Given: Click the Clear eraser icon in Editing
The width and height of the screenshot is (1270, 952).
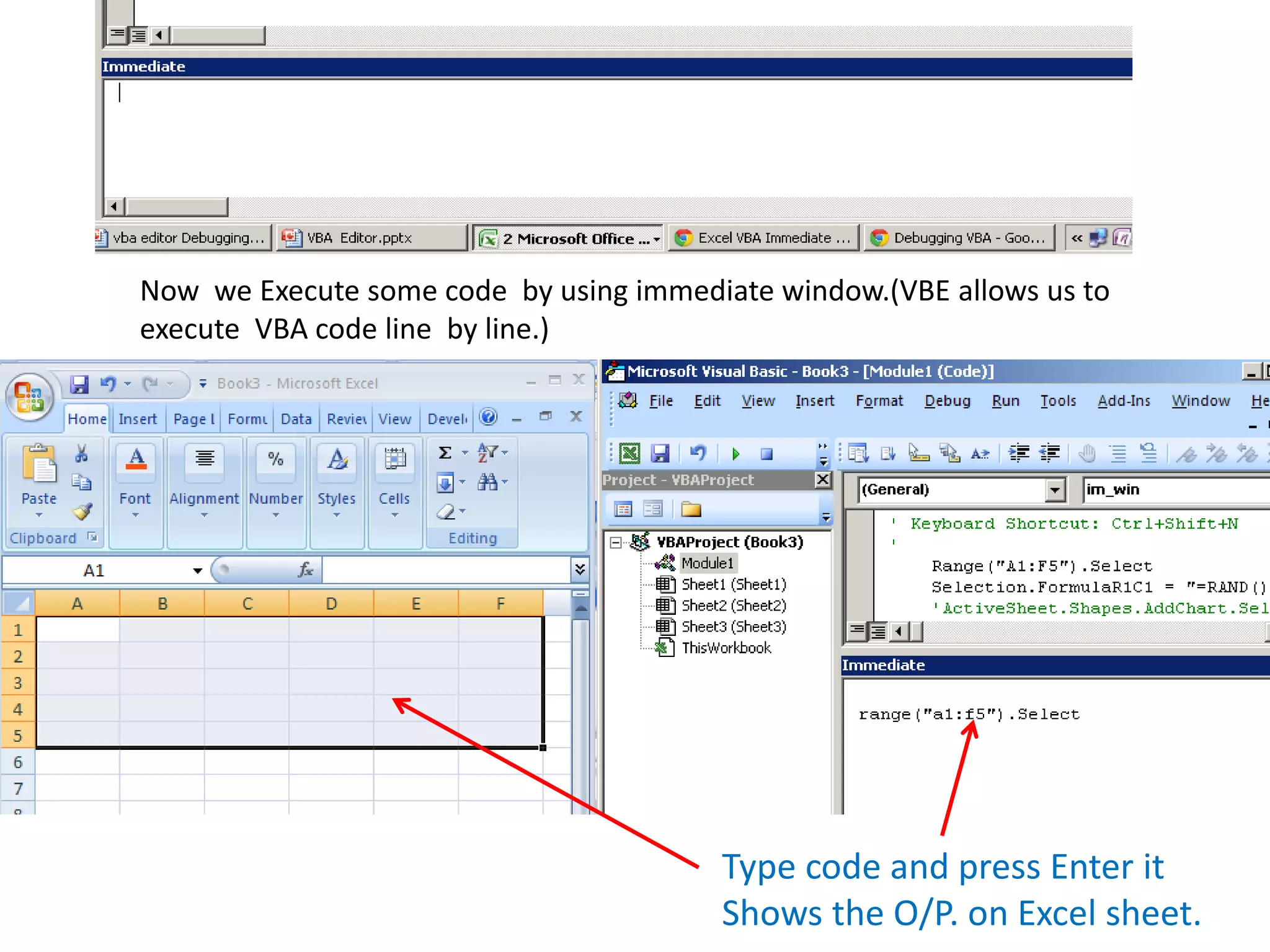Looking at the screenshot, I should 446,511.
